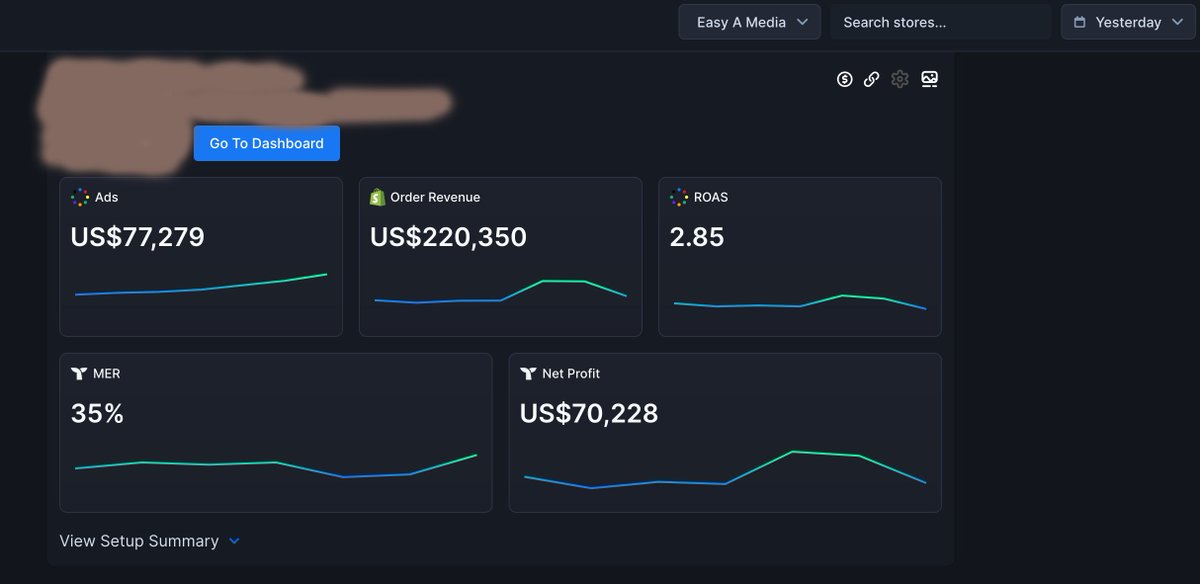Screen dimensions: 1200x584
Task: Click the ROAS colorful dots icon
Action: [x=679, y=197]
